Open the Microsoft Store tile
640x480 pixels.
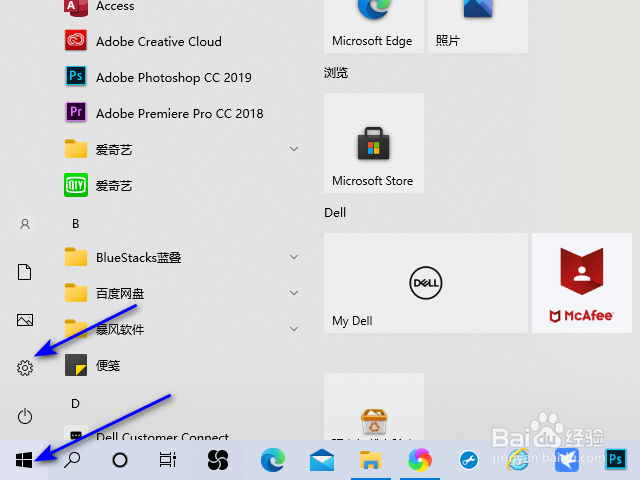point(374,143)
